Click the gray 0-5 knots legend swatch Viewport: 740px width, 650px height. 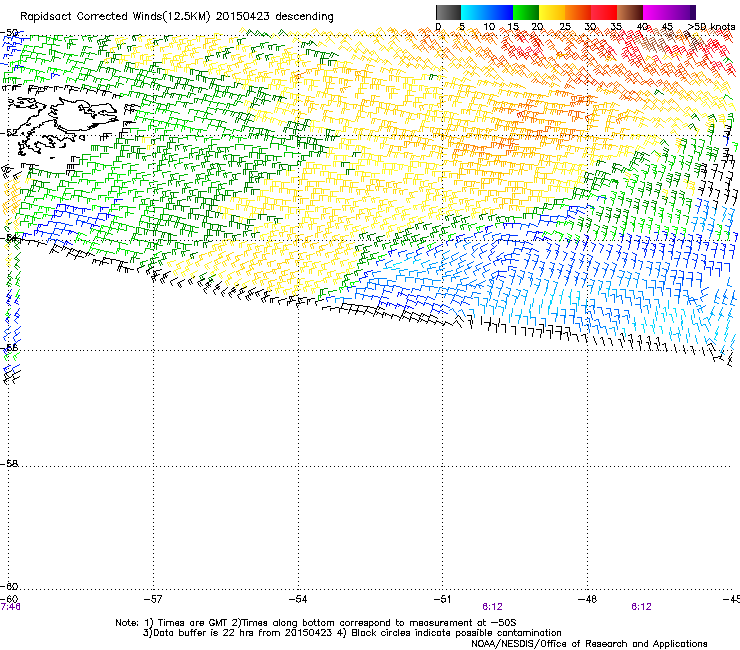point(448,12)
